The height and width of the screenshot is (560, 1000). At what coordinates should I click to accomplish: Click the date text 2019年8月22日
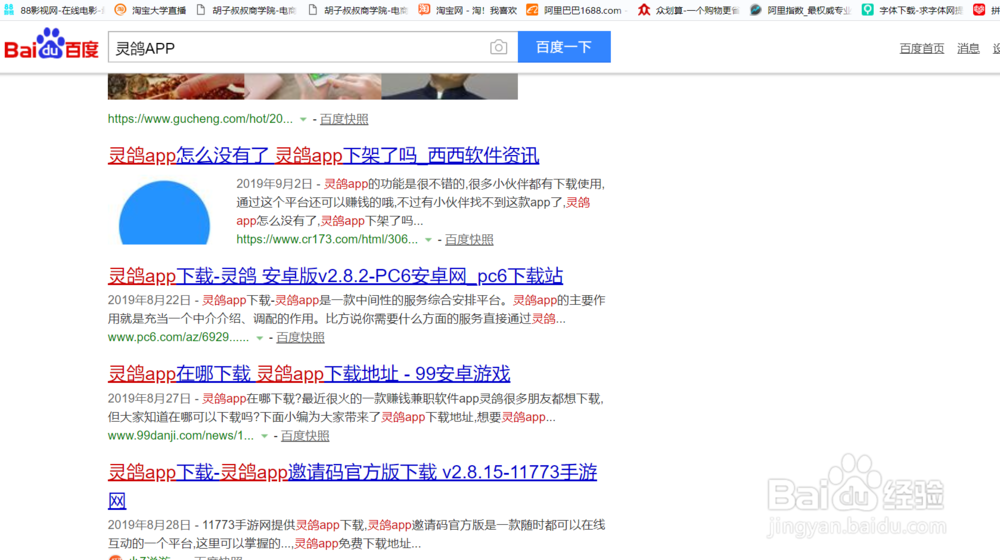coord(149,300)
